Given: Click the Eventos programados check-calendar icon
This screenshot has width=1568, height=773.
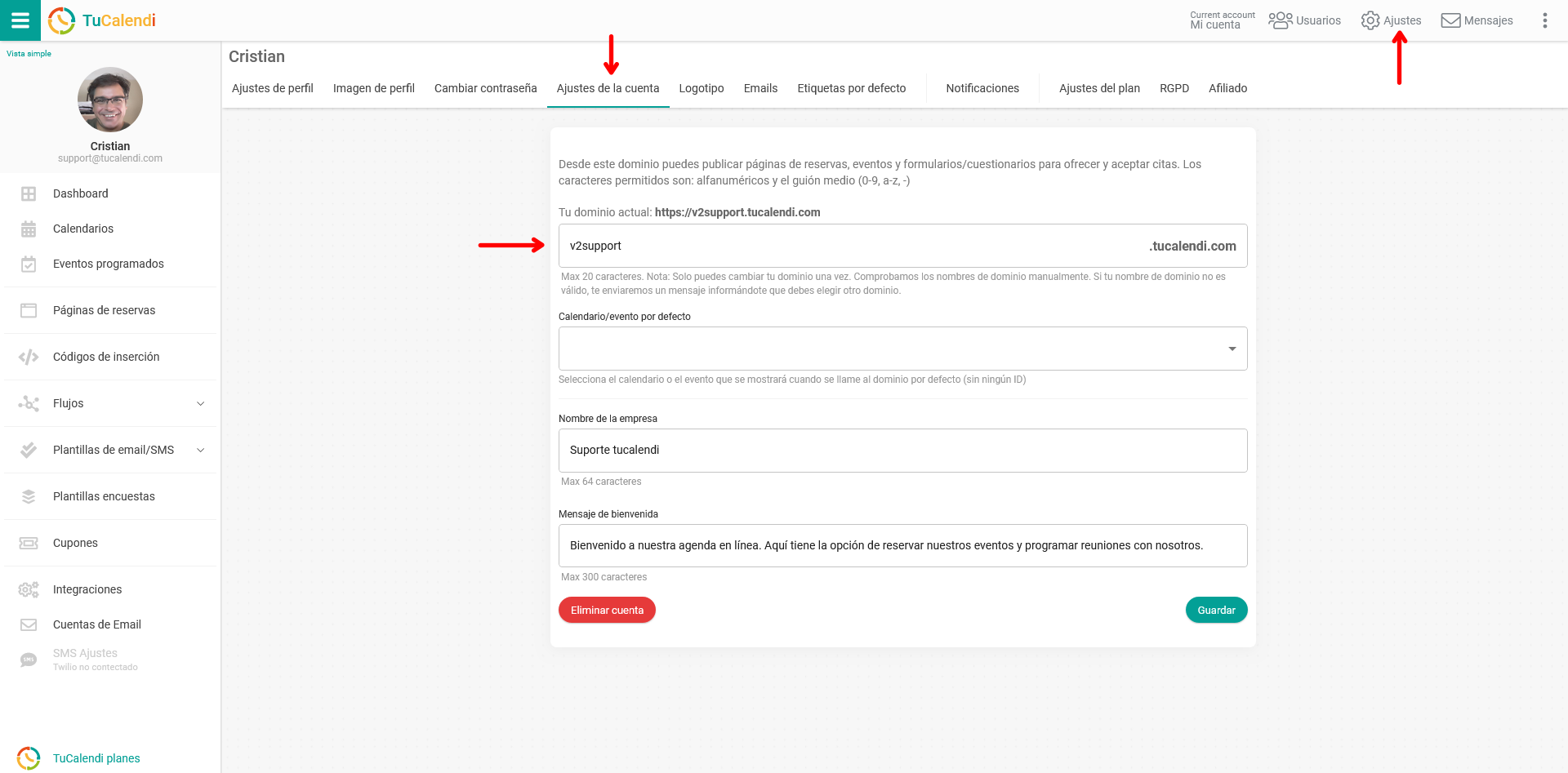Looking at the screenshot, I should click(x=29, y=264).
